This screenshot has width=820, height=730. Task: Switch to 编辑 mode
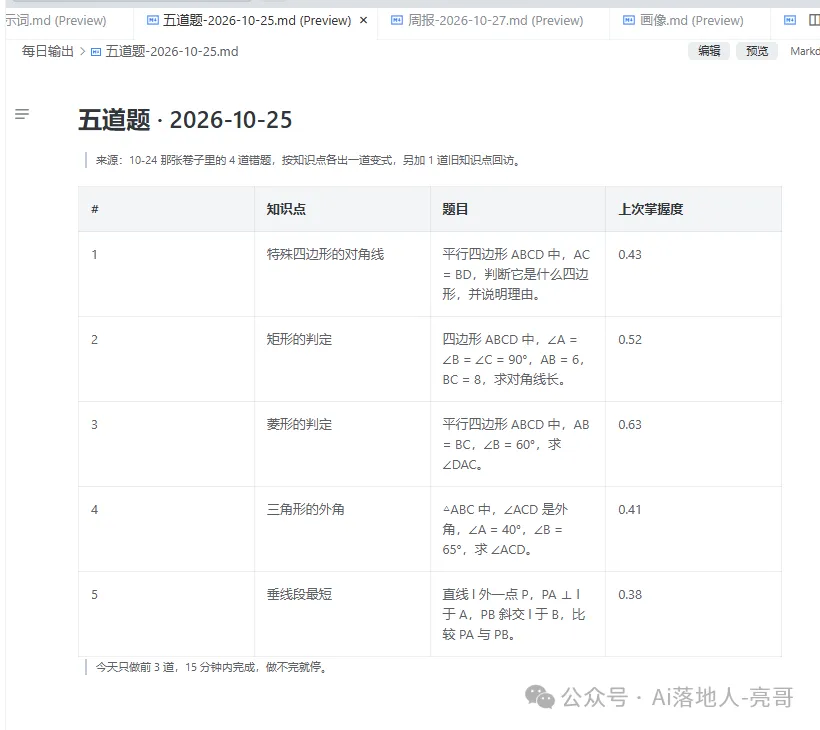point(709,51)
